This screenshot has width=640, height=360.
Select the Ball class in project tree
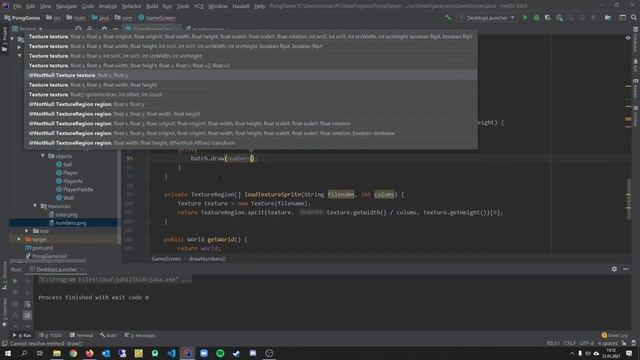67,164
